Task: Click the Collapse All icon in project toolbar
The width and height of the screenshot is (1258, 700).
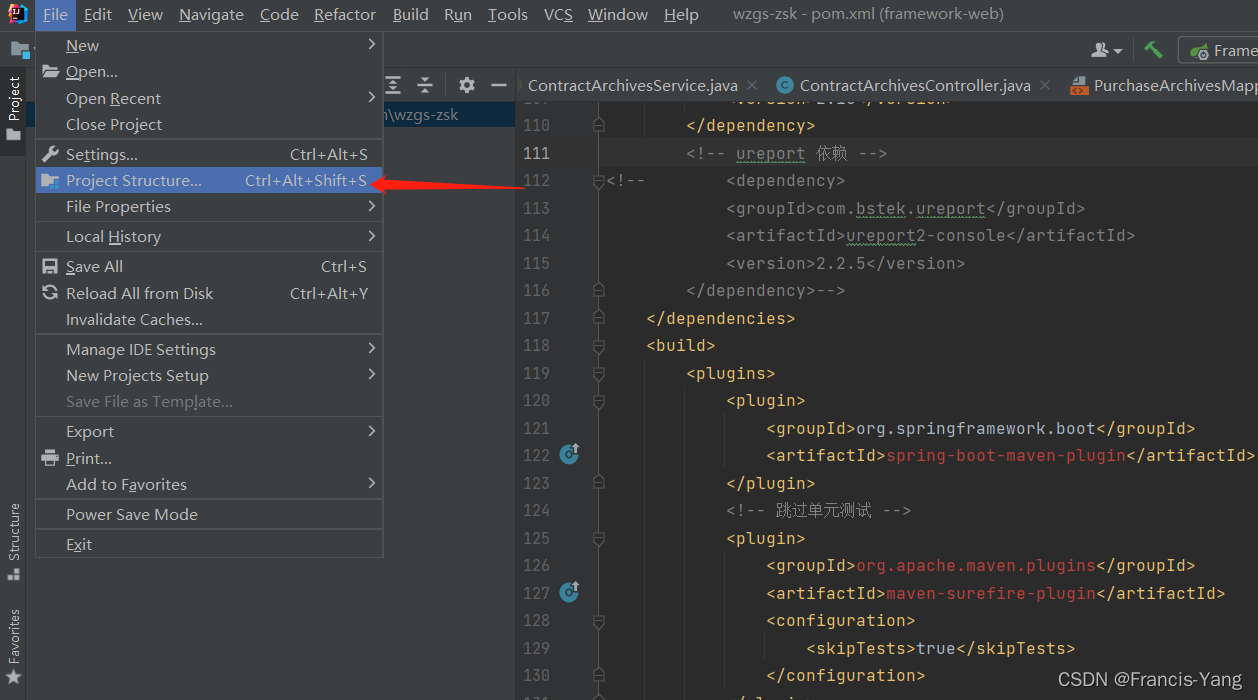Action: click(425, 85)
